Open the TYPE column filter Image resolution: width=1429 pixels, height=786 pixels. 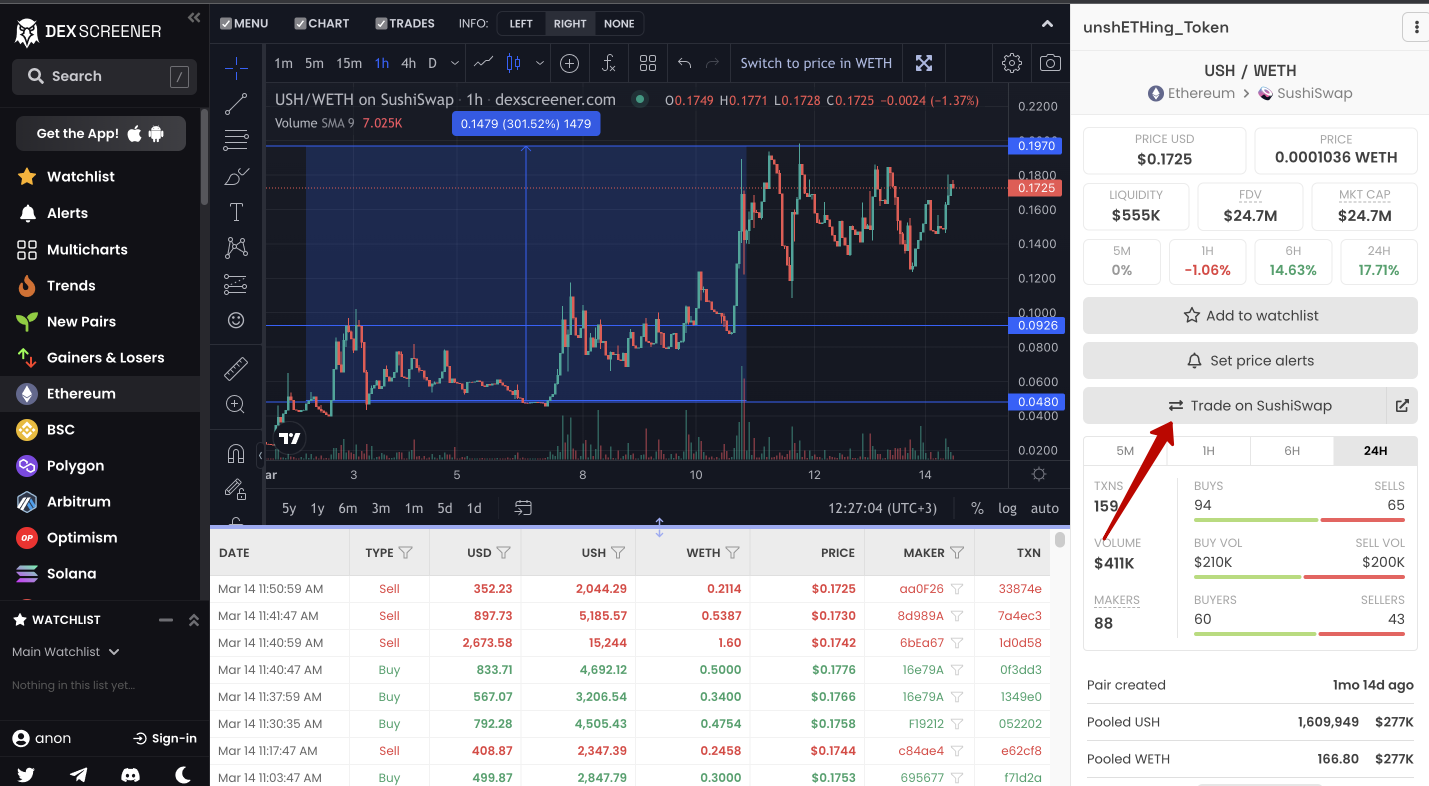pyautogui.click(x=405, y=553)
